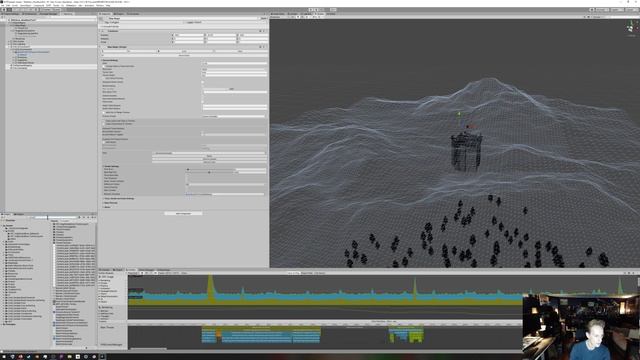Click the second slider handle in lower inspector section
Image resolution: width=640 pixels, height=360 pixels.
coord(209,172)
